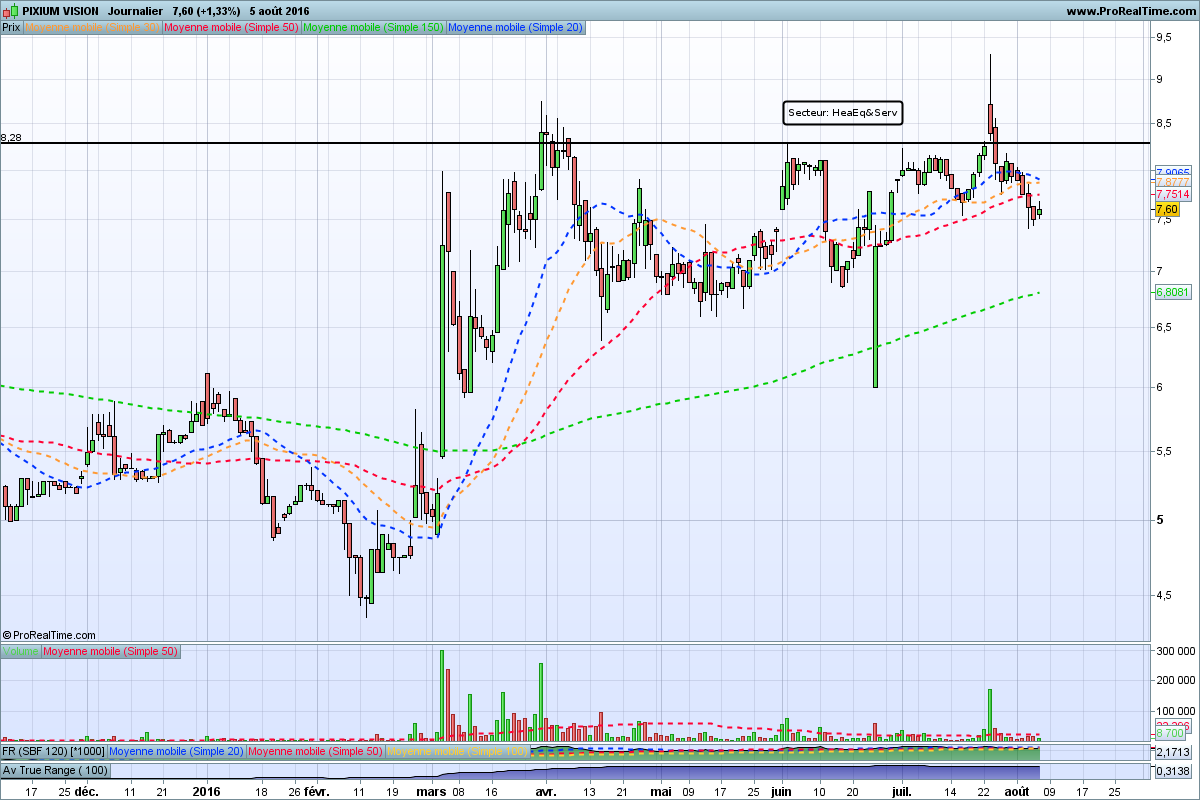The image size is (1200, 800).
Task: Click the août label on the time axis
Action: pyautogui.click(x=1018, y=790)
